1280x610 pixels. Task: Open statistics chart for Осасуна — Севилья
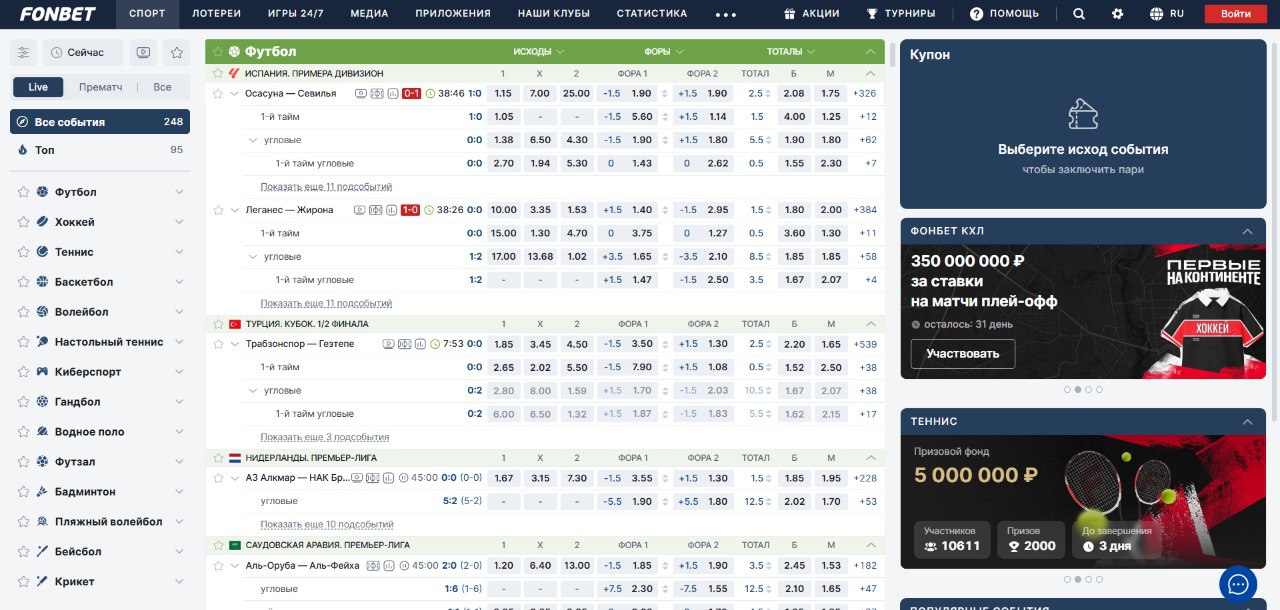tap(392, 93)
